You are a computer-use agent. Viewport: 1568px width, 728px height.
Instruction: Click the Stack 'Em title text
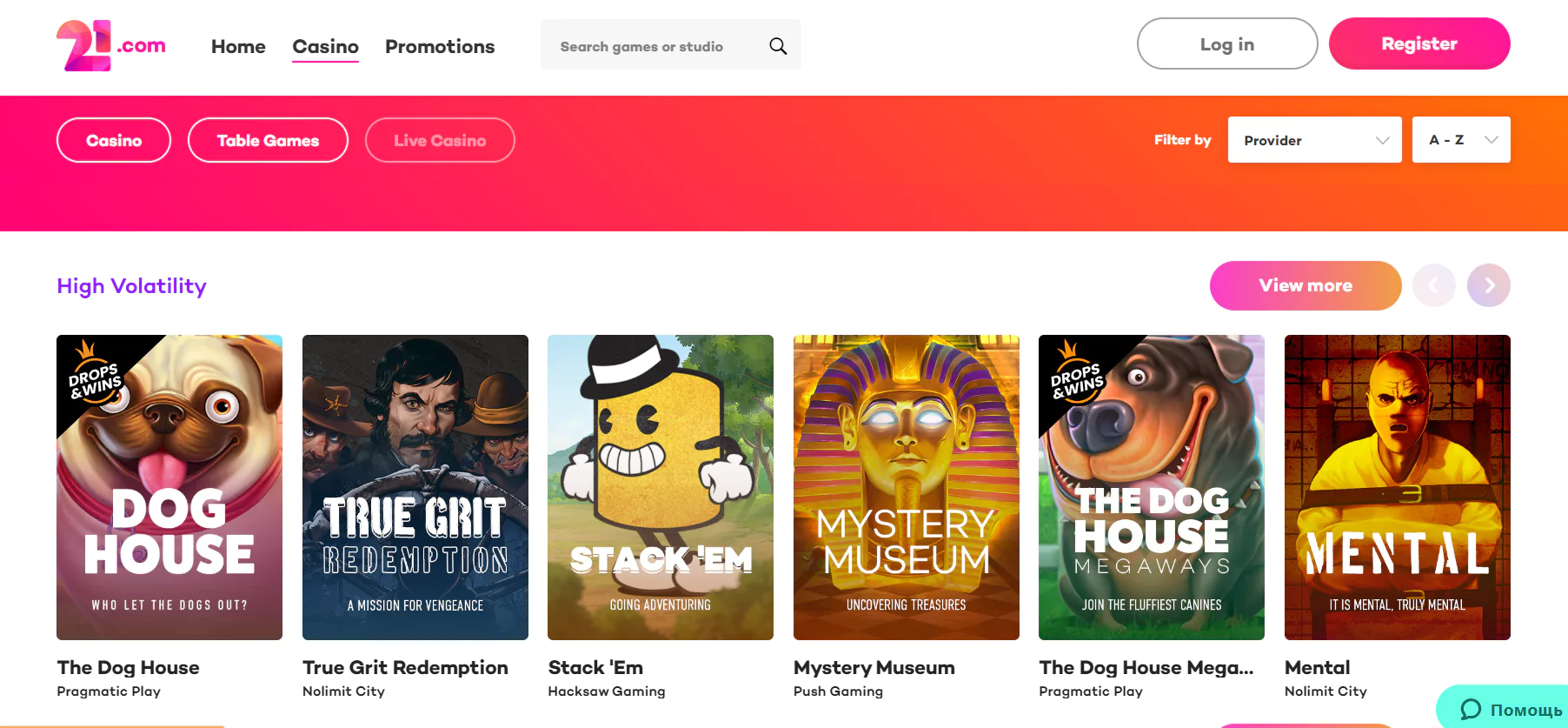point(595,667)
